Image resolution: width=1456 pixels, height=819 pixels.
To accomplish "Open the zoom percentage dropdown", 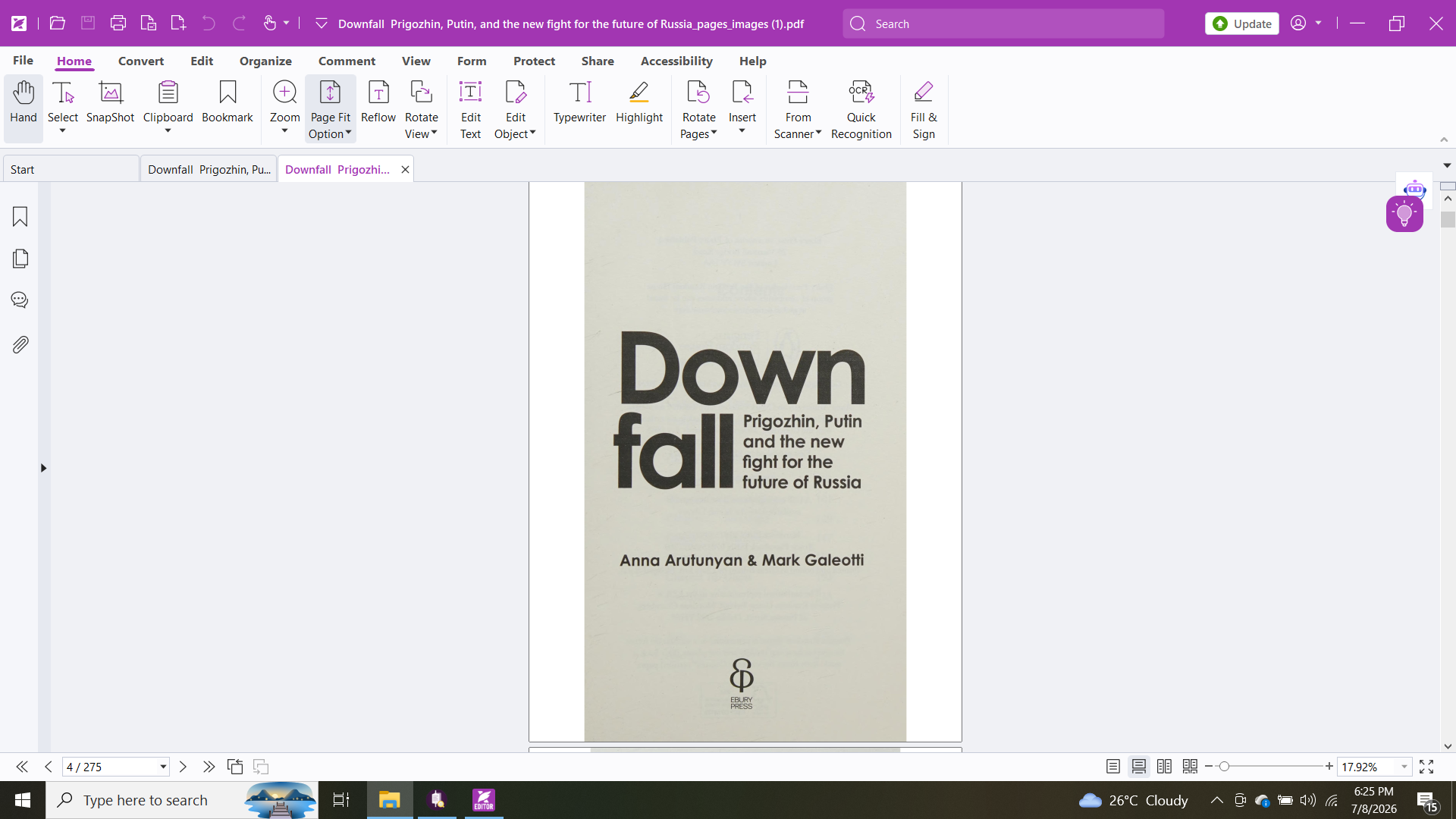I will (1404, 767).
